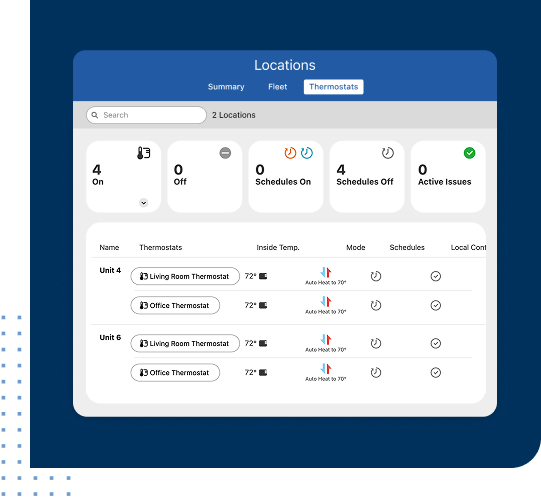The image size is (541, 498).
Task: Select the Thermostats tab
Action: [x=333, y=87]
